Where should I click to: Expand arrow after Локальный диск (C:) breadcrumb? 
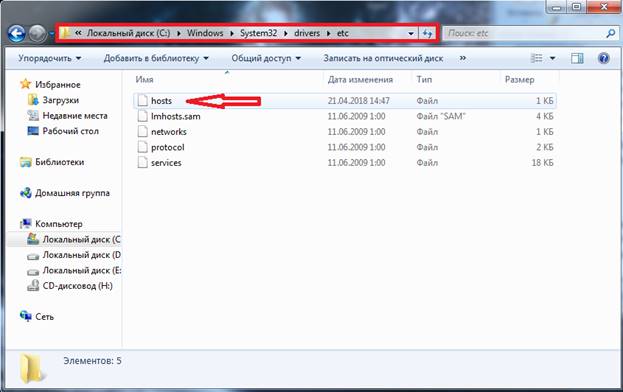point(179,33)
